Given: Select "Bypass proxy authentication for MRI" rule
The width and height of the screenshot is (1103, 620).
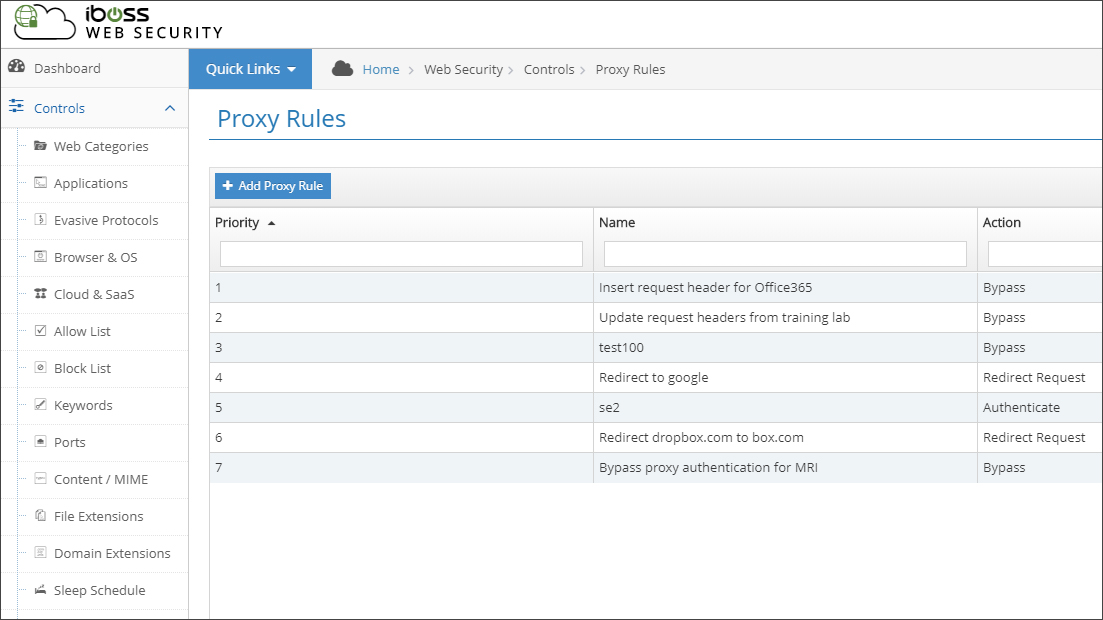Looking at the screenshot, I should (x=708, y=467).
